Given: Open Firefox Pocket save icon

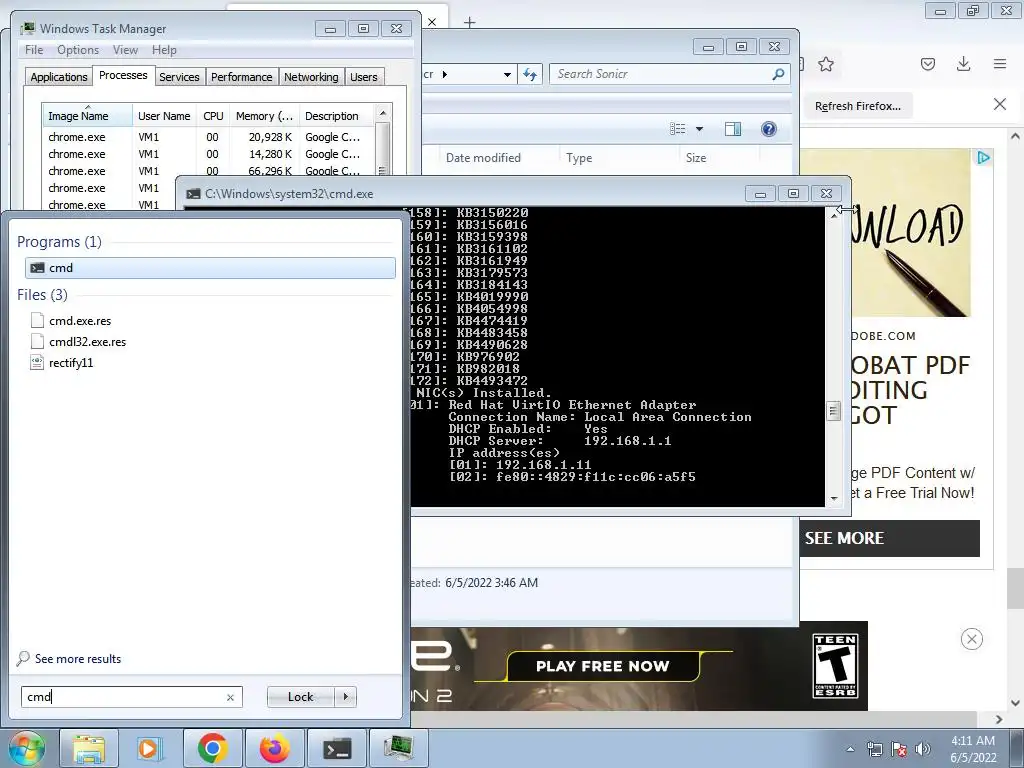Looking at the screenshot, I should coord(928,64).
